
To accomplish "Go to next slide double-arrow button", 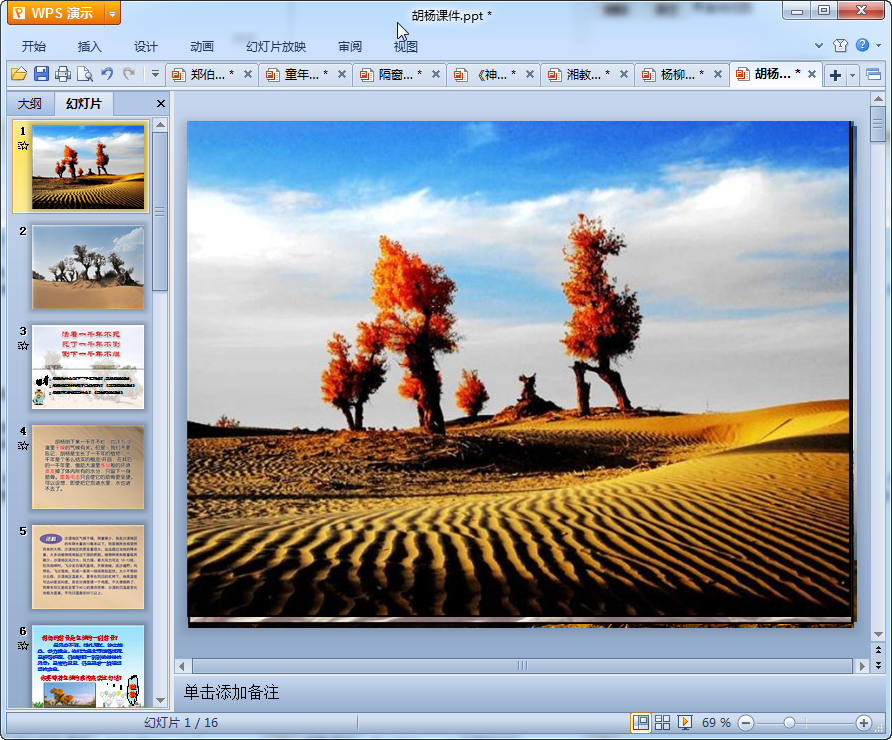I will (878, 664).
